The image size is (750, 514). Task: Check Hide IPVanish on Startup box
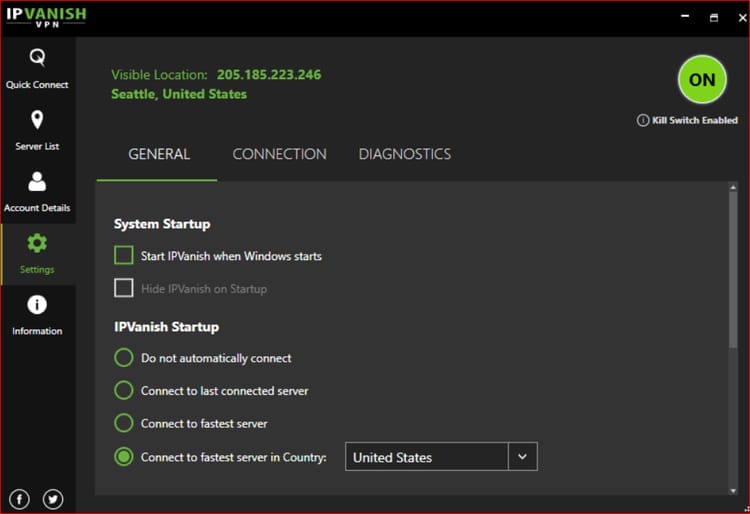pos(123,289)
